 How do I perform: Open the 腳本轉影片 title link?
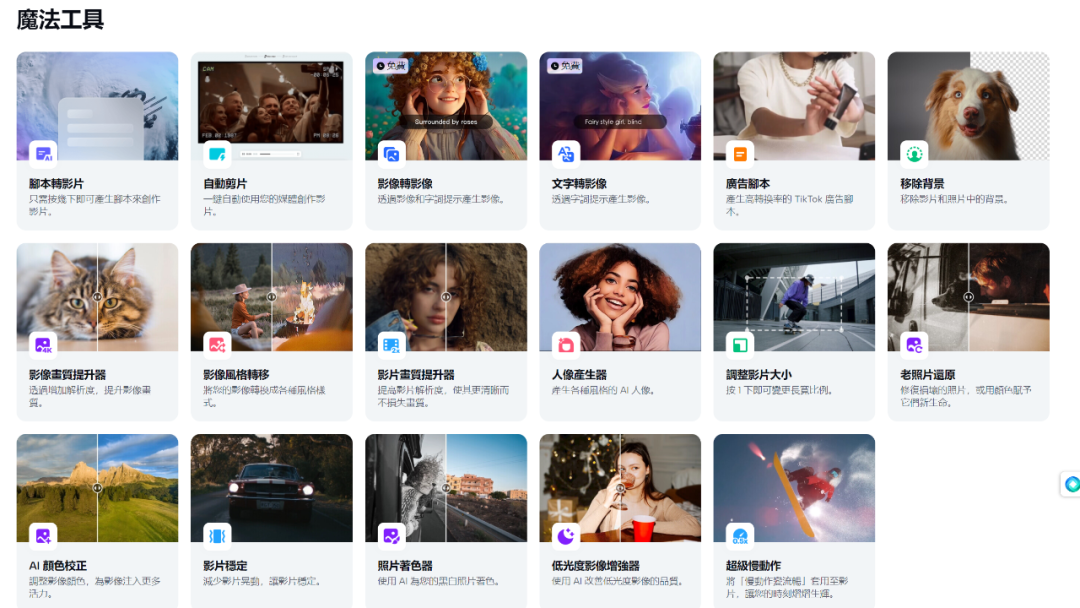click(56, 184)
